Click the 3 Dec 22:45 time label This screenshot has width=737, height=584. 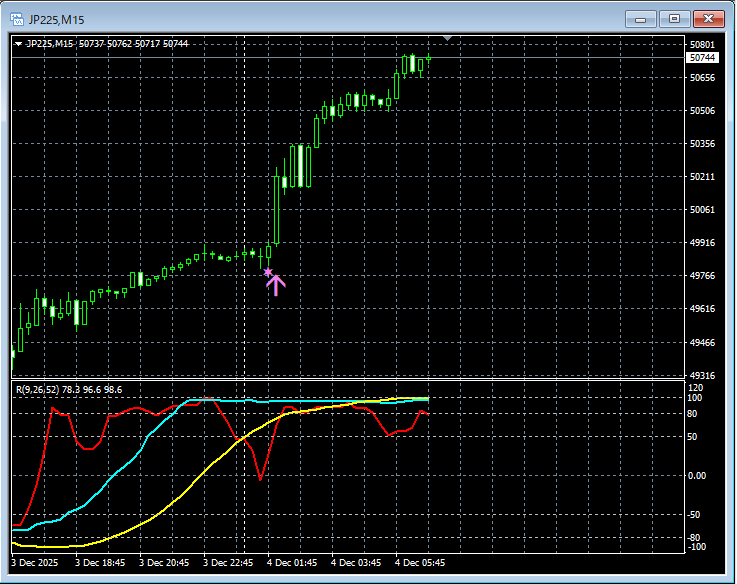228,562
